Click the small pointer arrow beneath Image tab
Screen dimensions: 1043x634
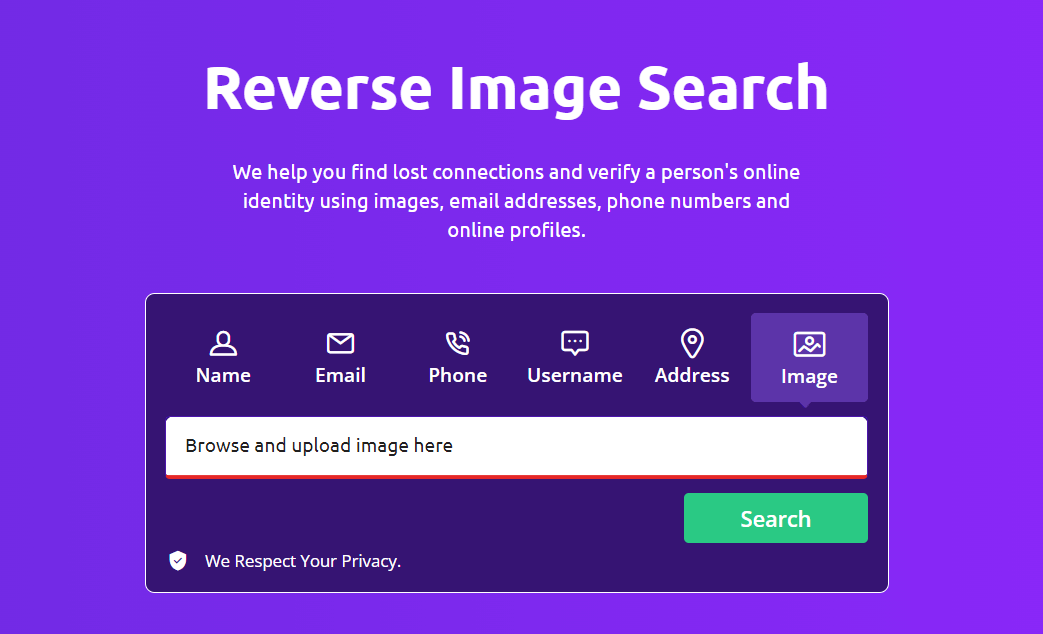coord(805,405)
